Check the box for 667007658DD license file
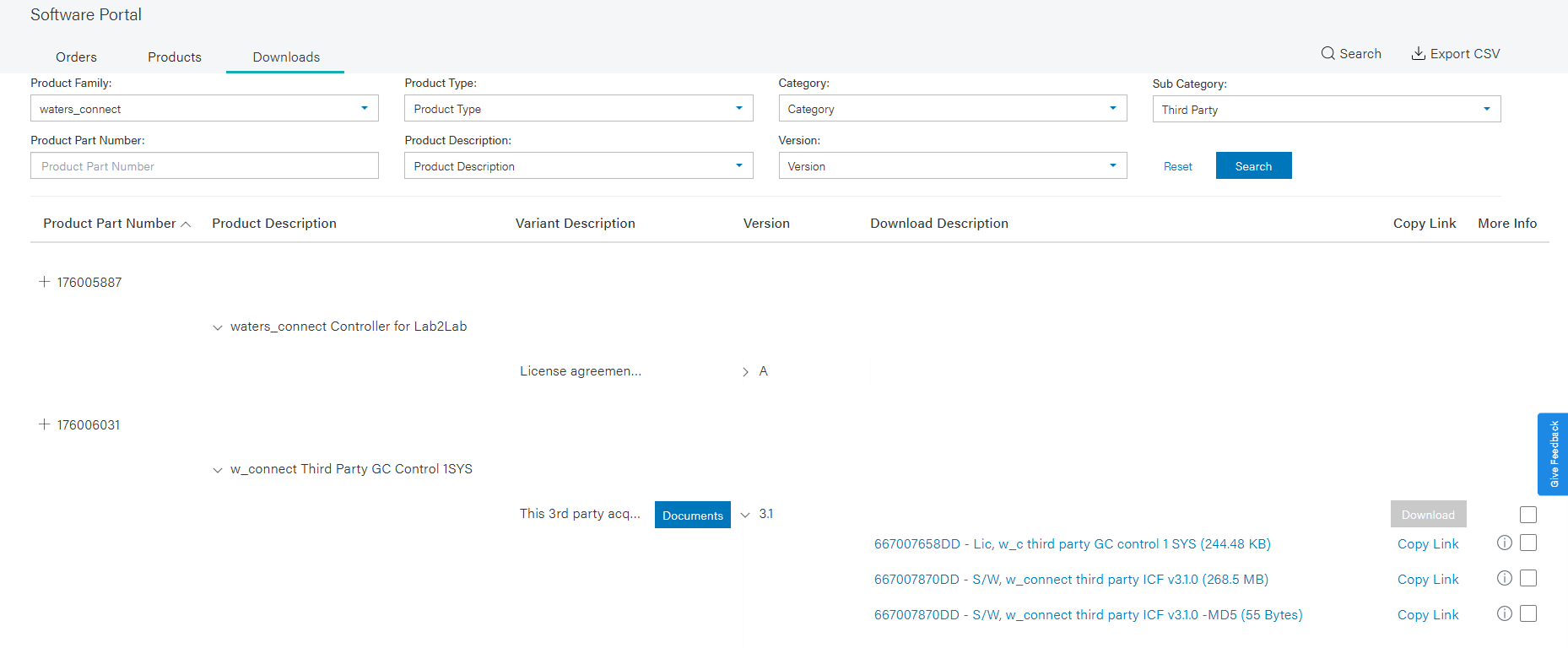 click(x=1527, y=543)
